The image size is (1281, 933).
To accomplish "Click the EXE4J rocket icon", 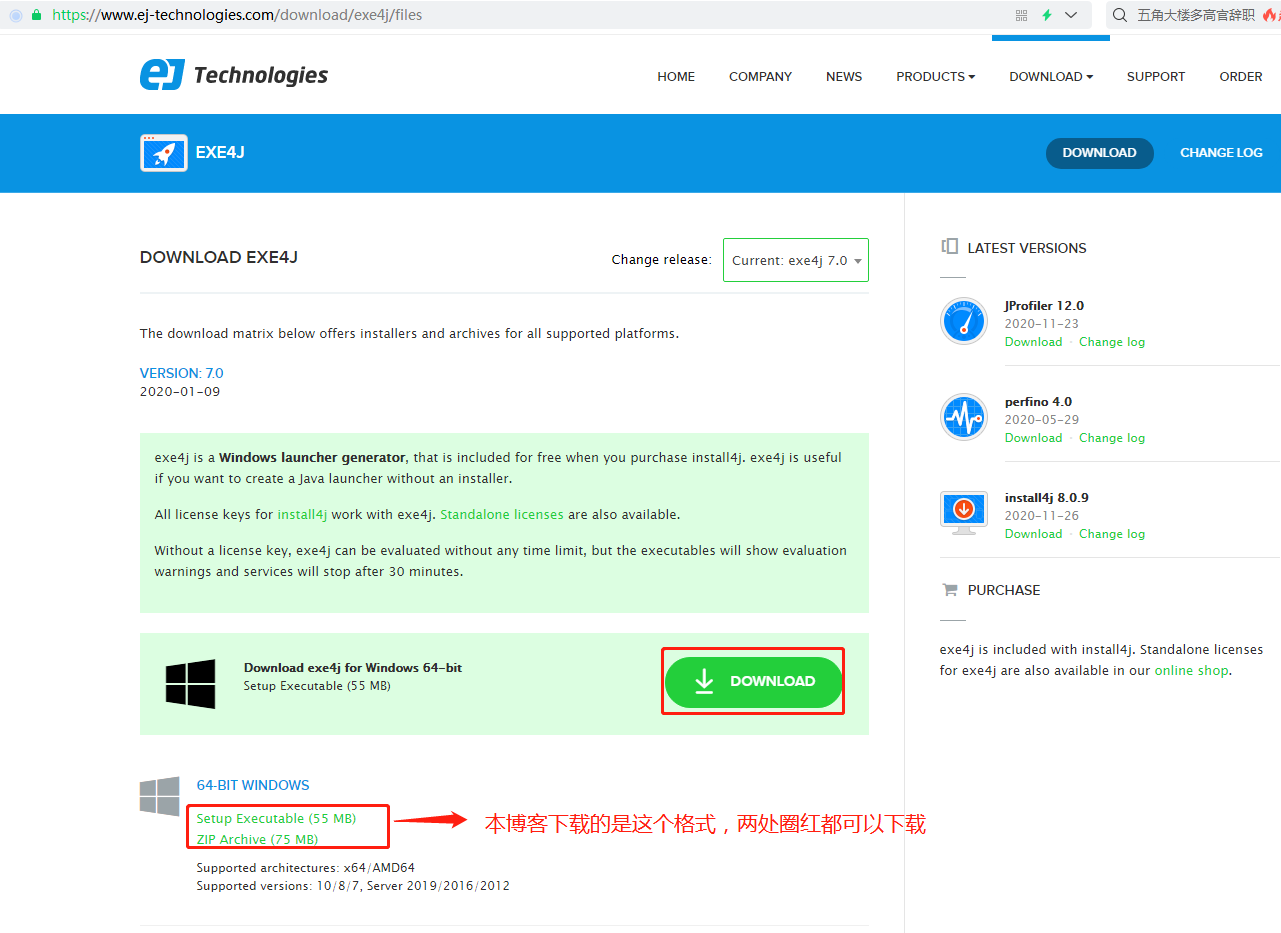I will (164, 153).
